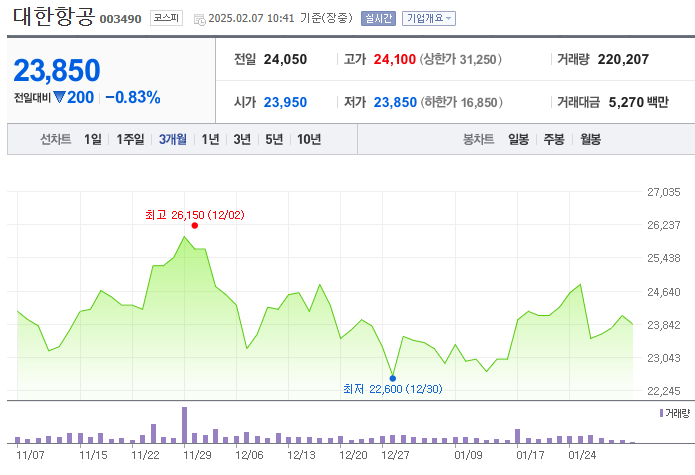Select the 1주일 line chart tab
The width and height of the screenshot is (695, 475).
pyautogui.click(x=130, y=140)
